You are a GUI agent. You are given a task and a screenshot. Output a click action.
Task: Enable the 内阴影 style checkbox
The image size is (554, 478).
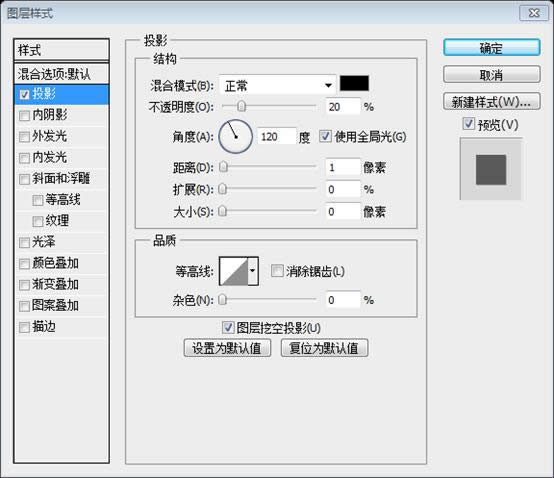click(x=24, y=115)
